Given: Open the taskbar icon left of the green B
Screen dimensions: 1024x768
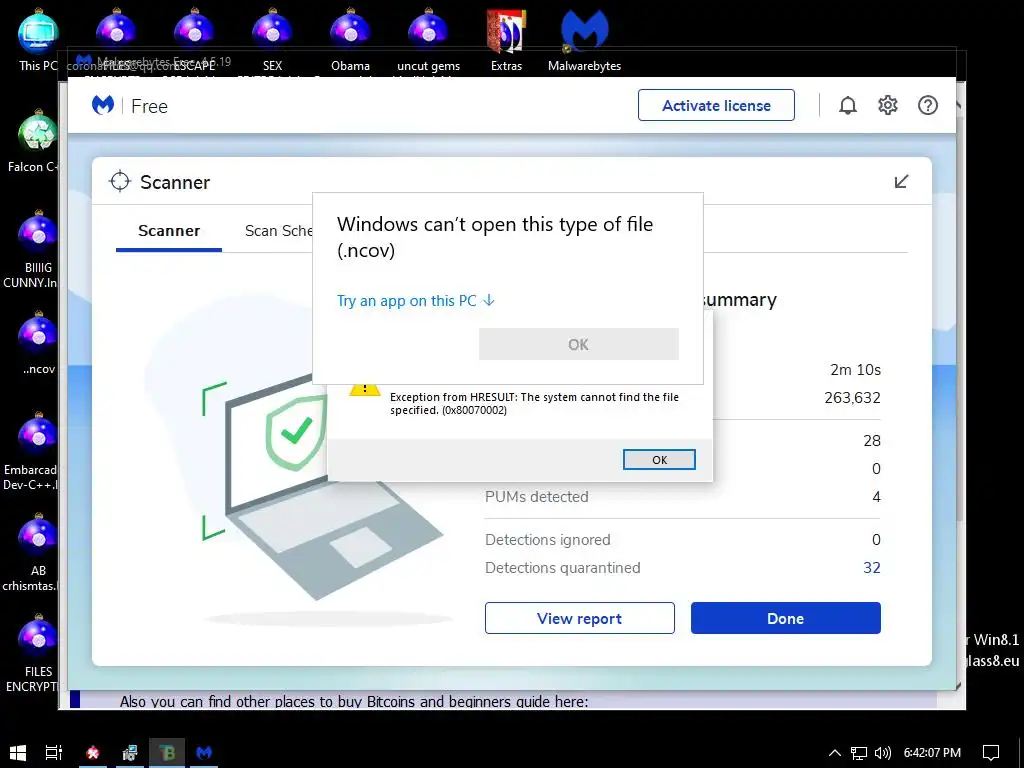Looking at the screenshot, I should click(130, 752).
